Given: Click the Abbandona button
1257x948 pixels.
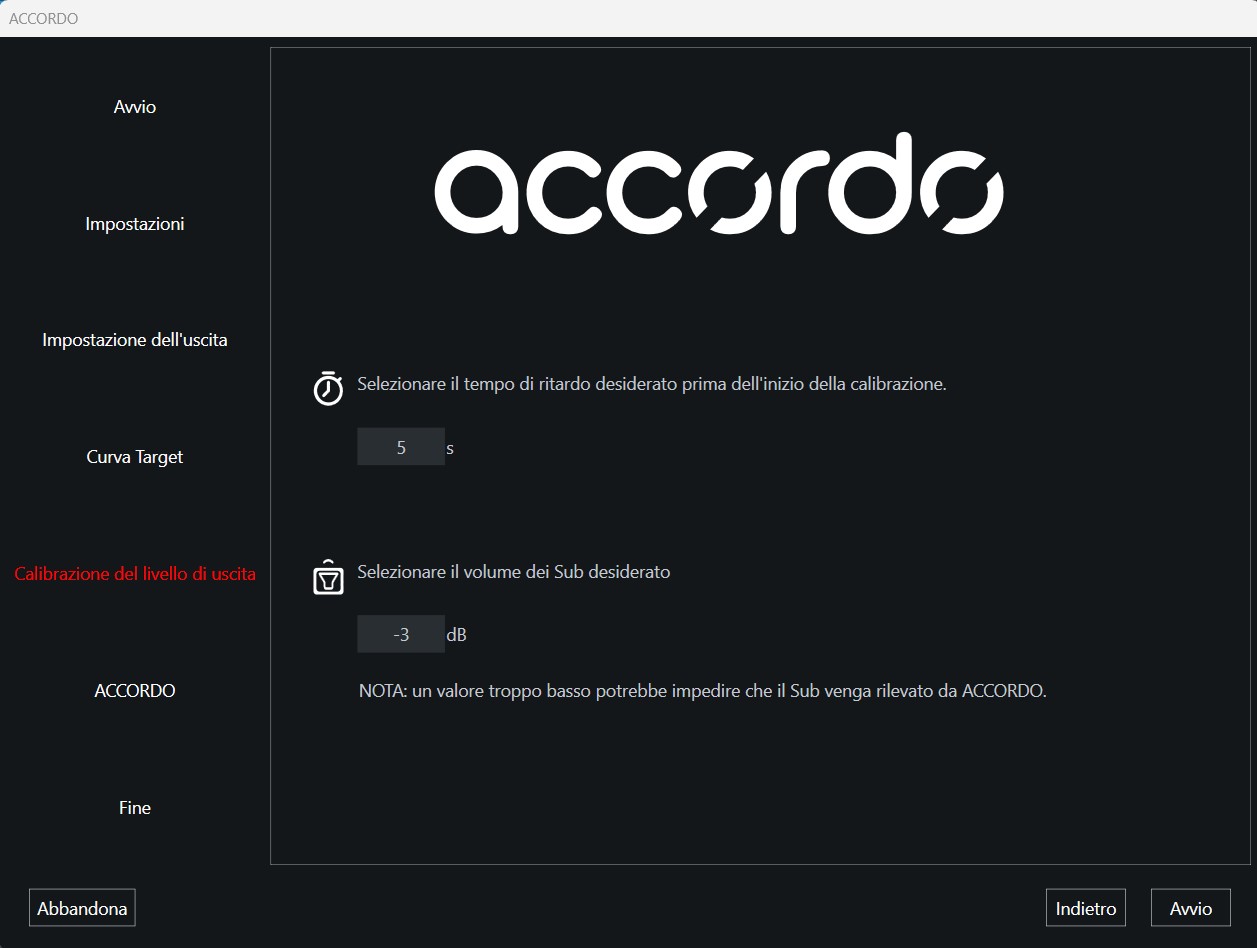Looking at the screenshot, I should (82, 908).
